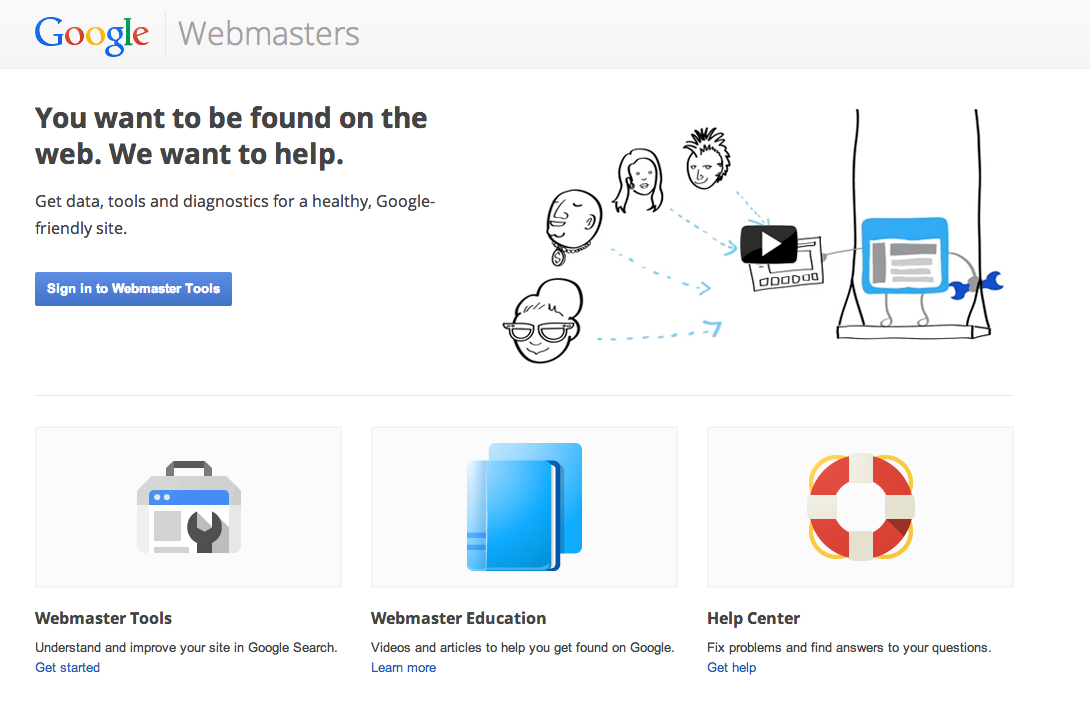Image resolution: width=1090 pixels, height=716 pixels.
Task: Click the Webmaster Education heading
Action: (459, 618)
